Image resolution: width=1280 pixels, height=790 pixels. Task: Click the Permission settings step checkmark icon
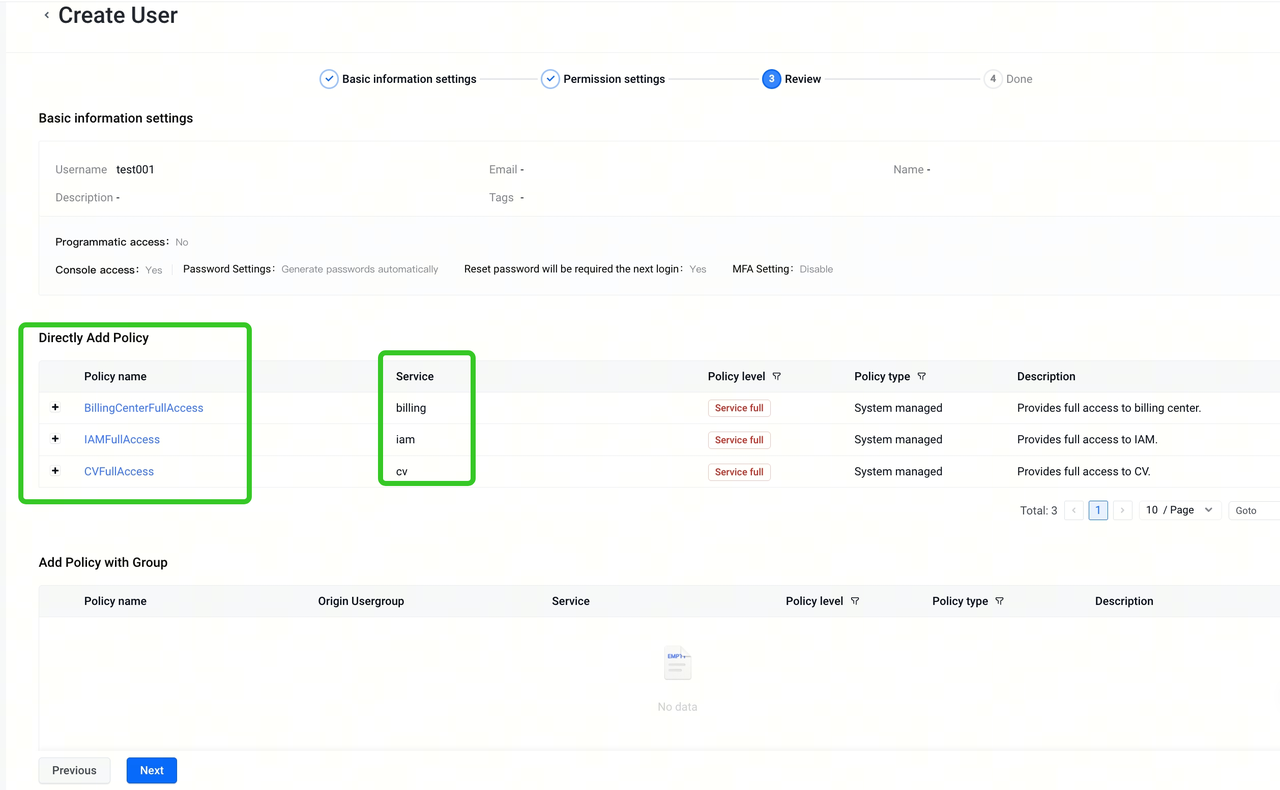click(x=550, y=79)
